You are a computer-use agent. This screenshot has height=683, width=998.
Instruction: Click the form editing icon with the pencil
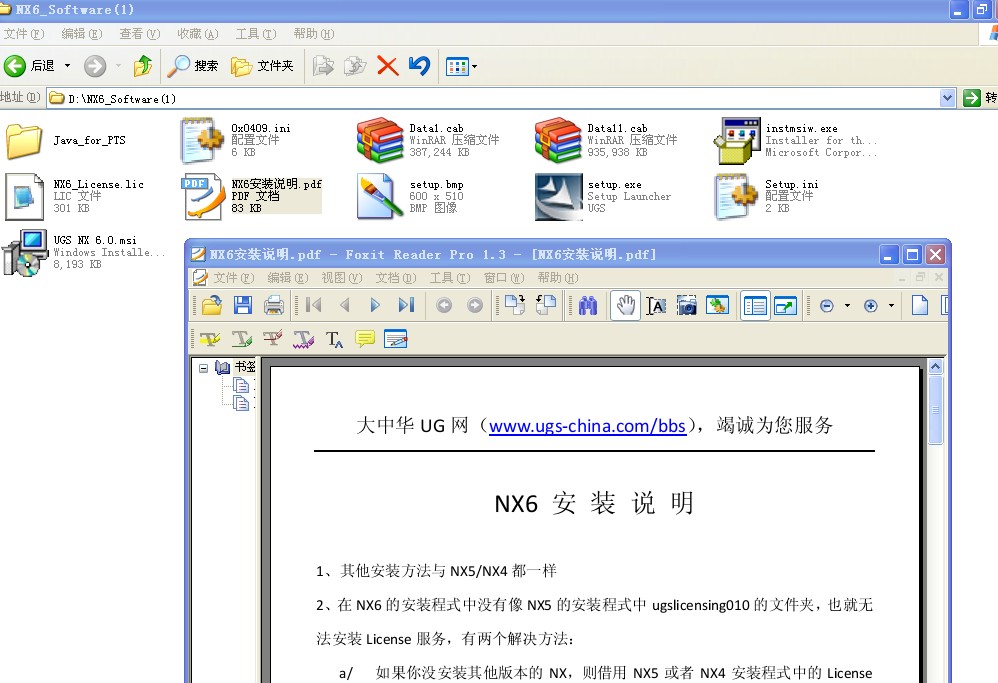point(395,339)
